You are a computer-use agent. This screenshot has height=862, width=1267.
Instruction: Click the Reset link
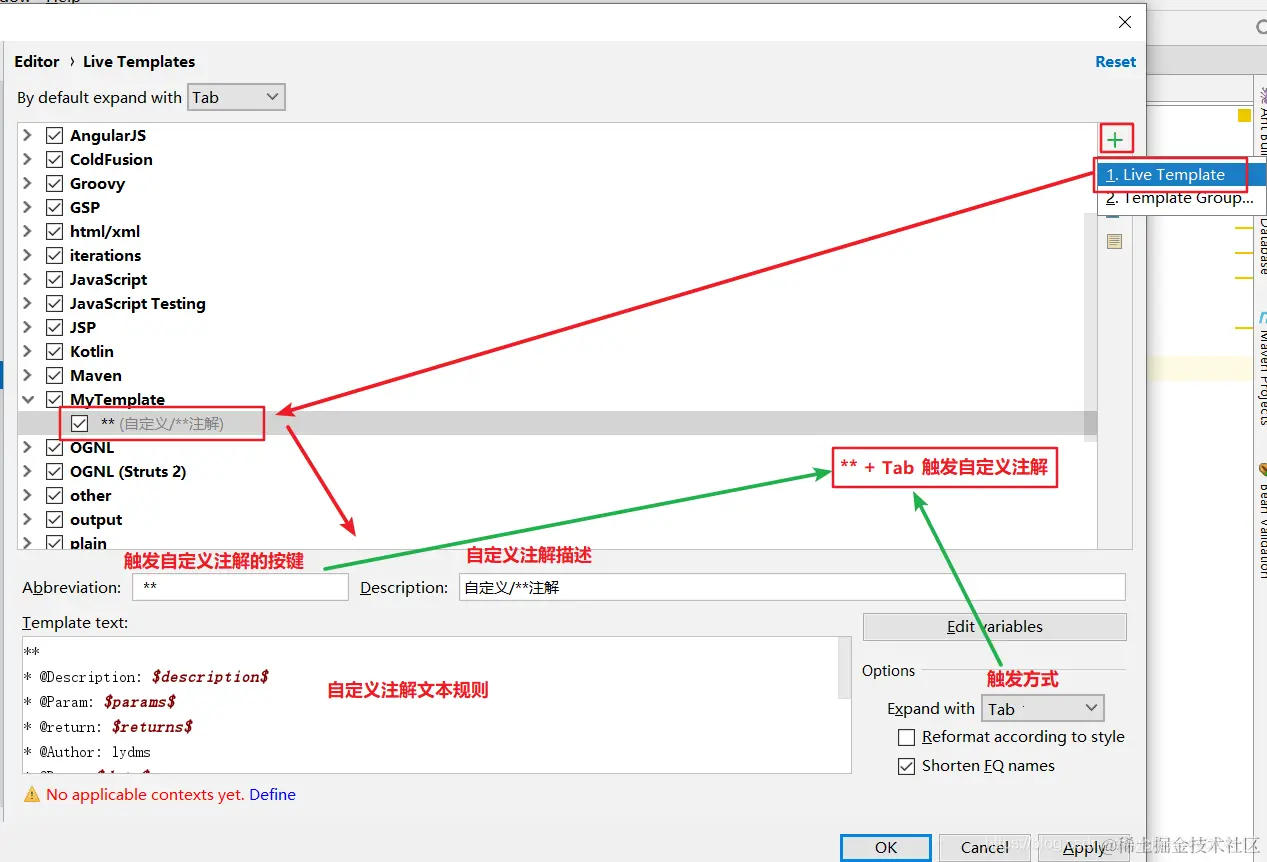(1115, 61)
